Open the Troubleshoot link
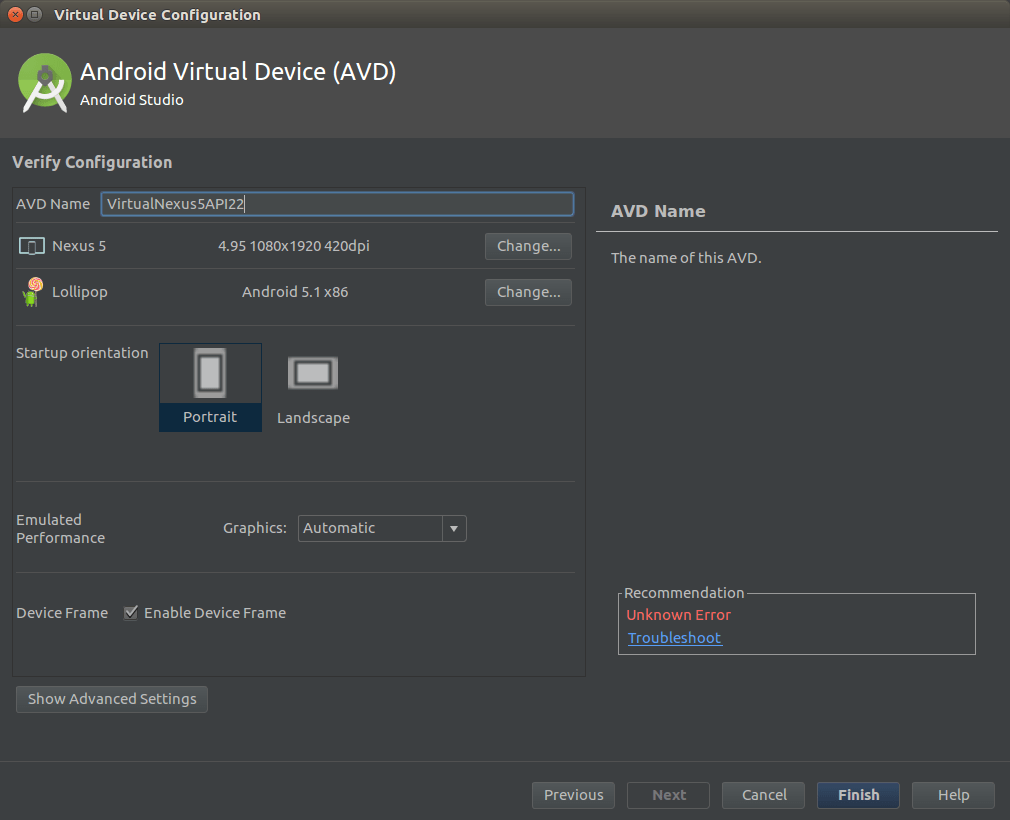The height and width of the screenshot is (820, 1010). point(674,638)
